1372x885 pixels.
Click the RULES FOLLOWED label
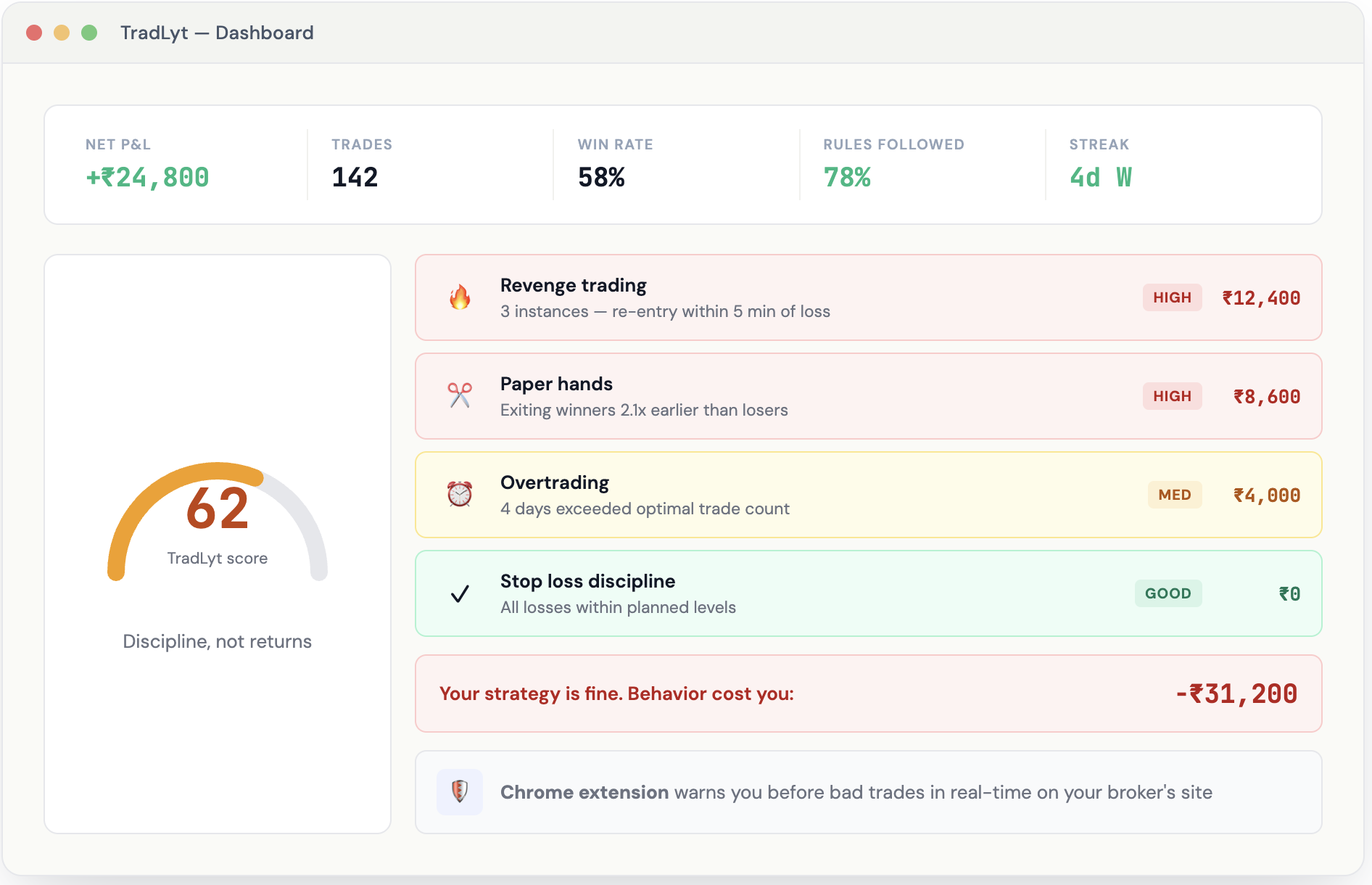click(x=894, y=144)
